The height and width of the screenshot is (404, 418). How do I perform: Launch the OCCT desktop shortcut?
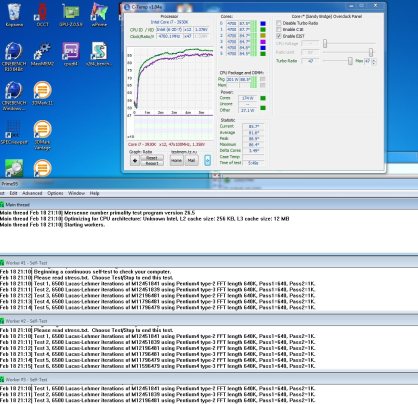42,14
